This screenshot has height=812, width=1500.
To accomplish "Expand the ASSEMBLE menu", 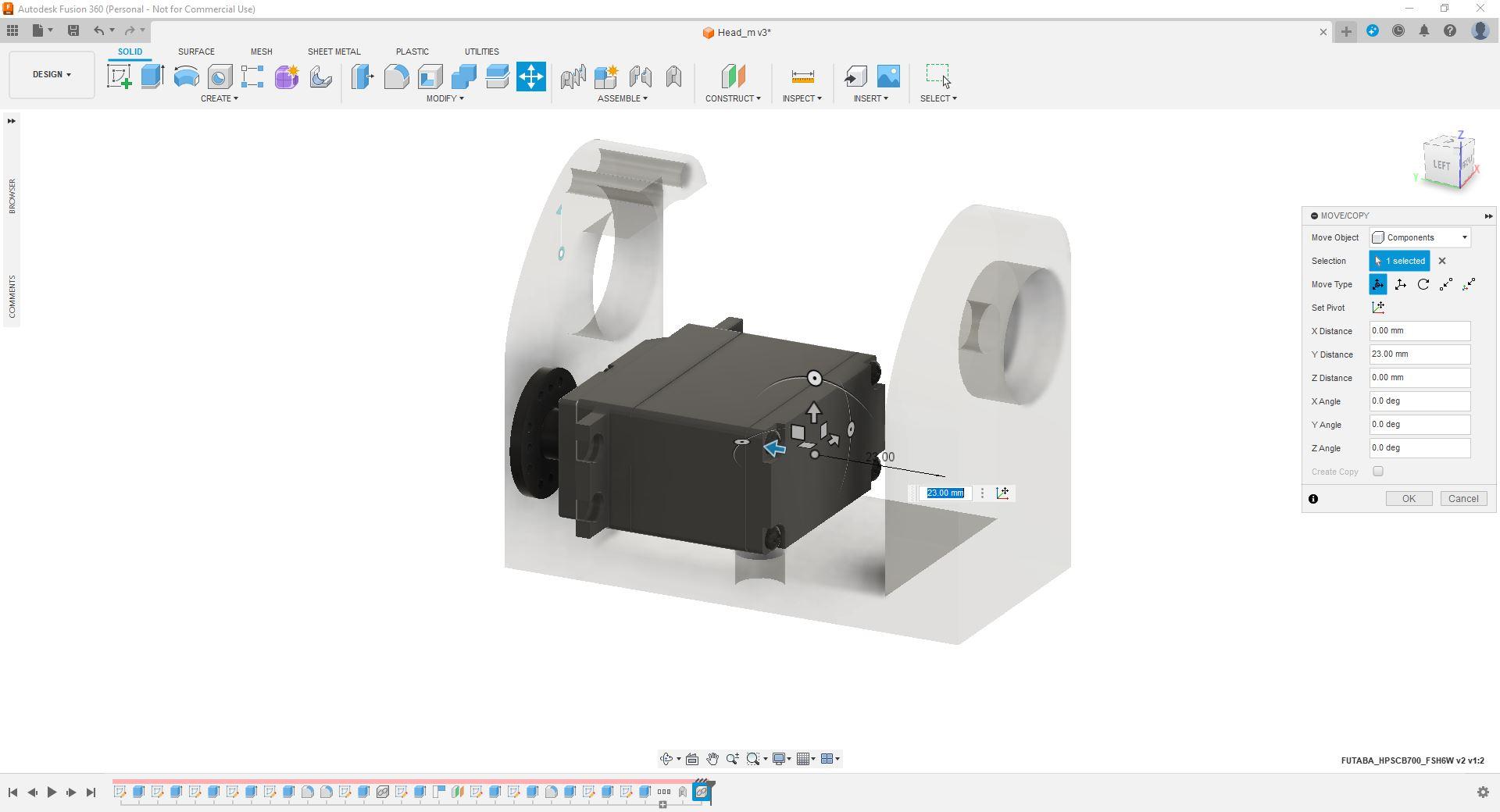I will pyautogui.click(x=623, y=98).
